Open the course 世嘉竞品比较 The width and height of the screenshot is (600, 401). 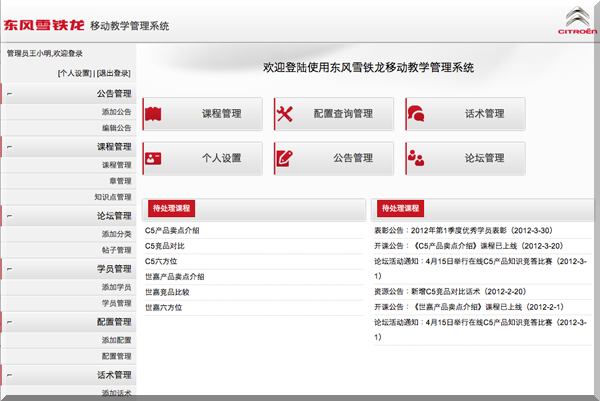click(167, 292)
